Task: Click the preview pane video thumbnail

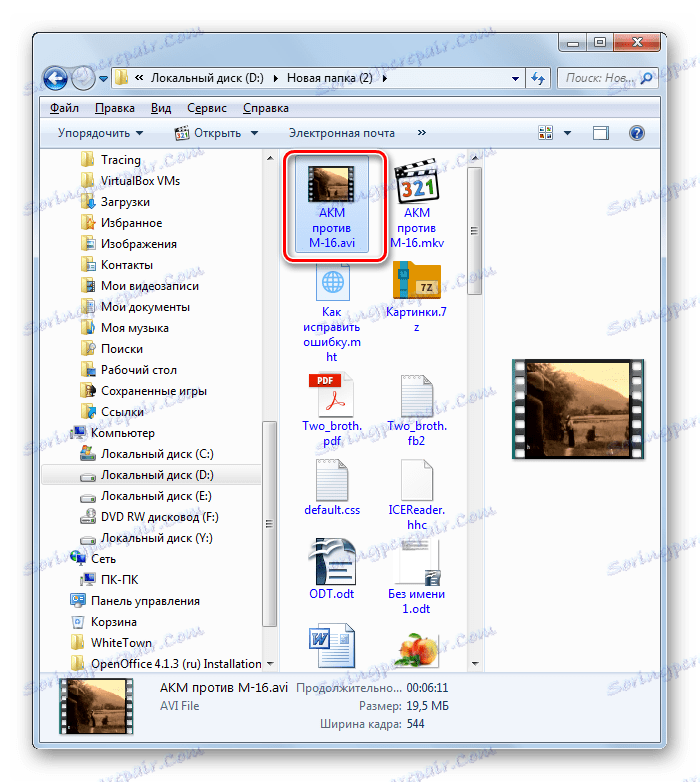Action: [578, 409]
